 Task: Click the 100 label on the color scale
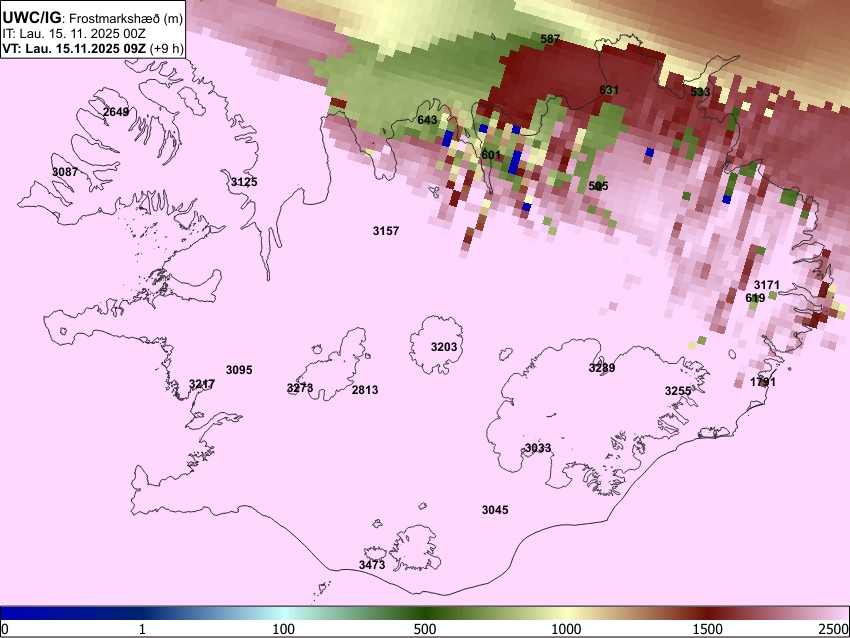pyautogui.click(x=284, y=629)
